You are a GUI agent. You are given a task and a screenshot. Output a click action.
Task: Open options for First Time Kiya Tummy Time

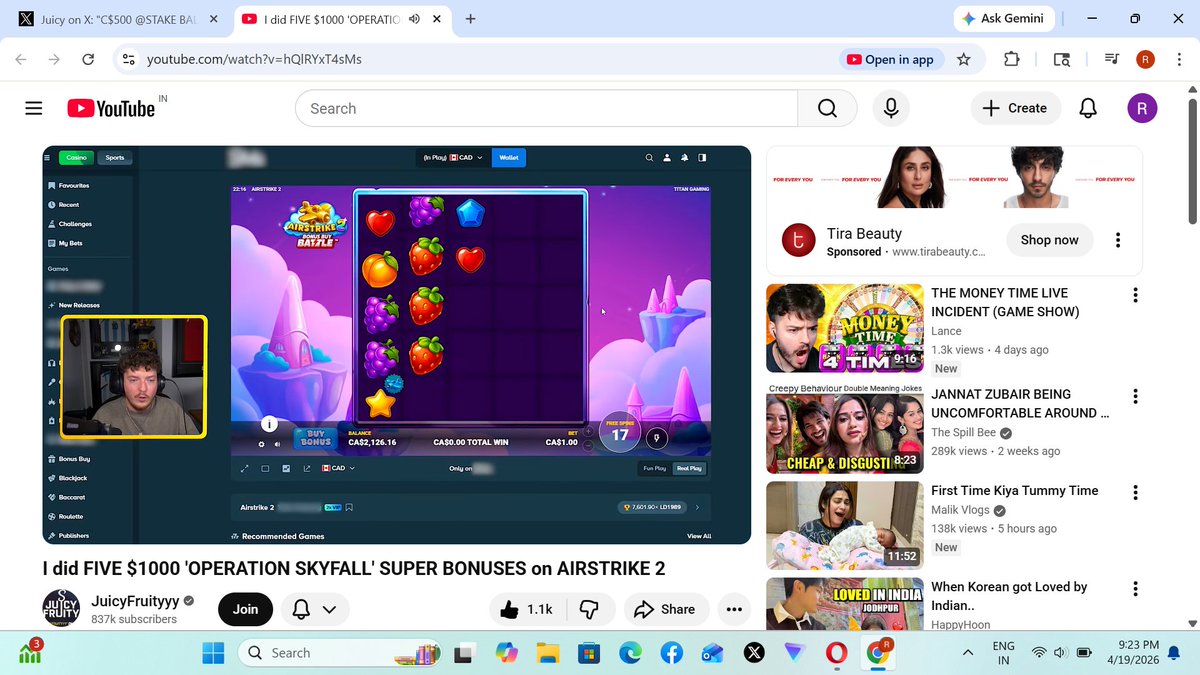[x=1135, y=492]
